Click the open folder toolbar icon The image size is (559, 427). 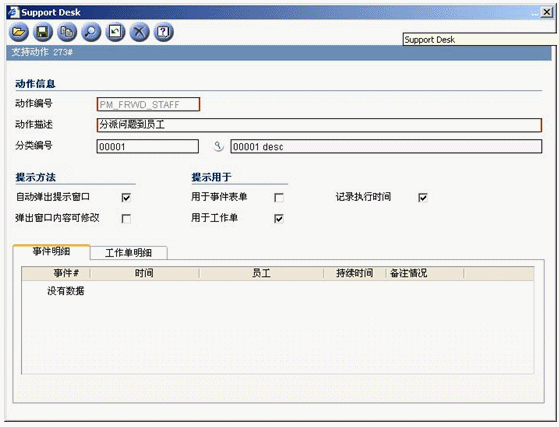coord(19,32)
